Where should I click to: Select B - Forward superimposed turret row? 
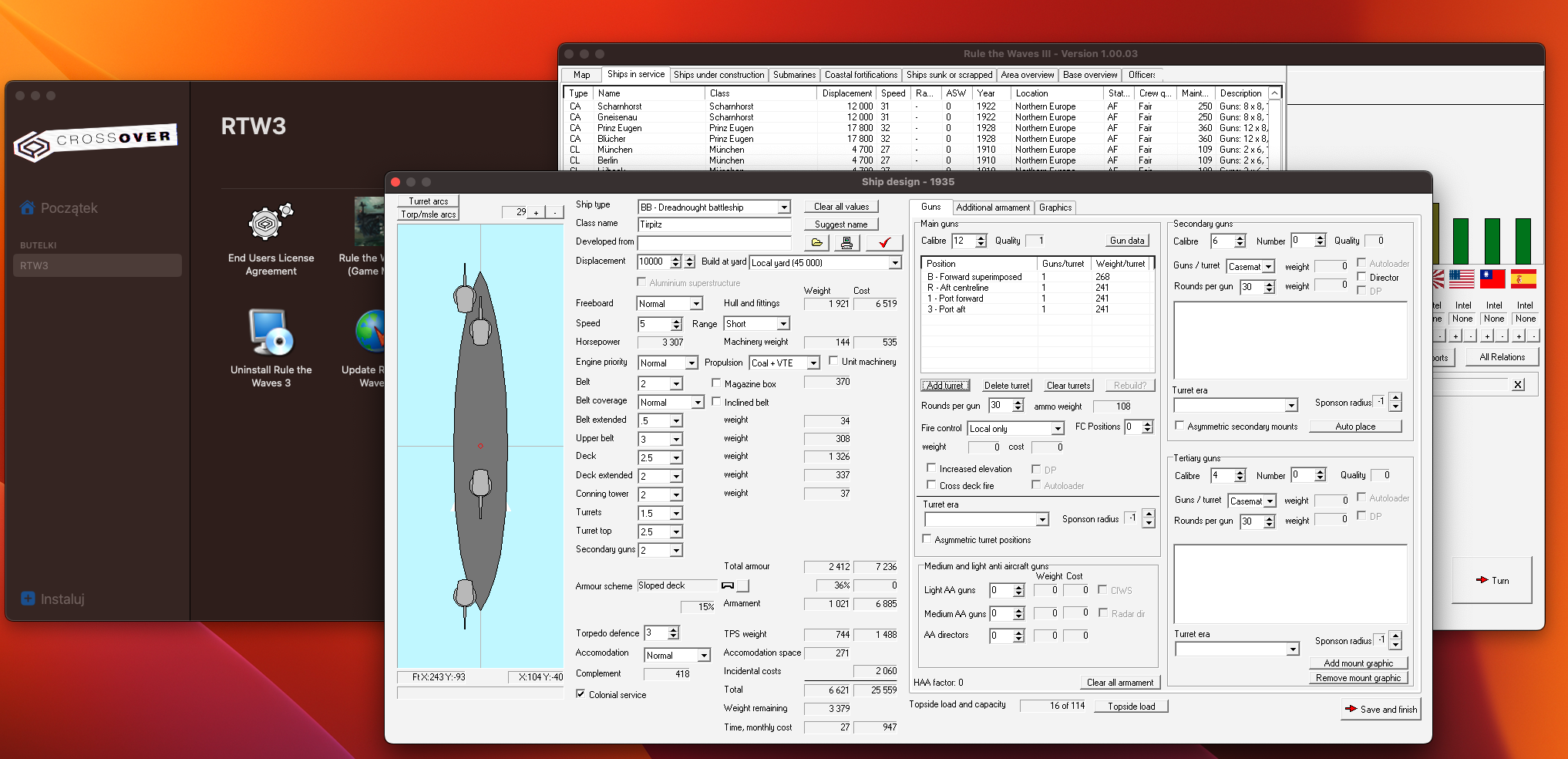[1038, 277]
